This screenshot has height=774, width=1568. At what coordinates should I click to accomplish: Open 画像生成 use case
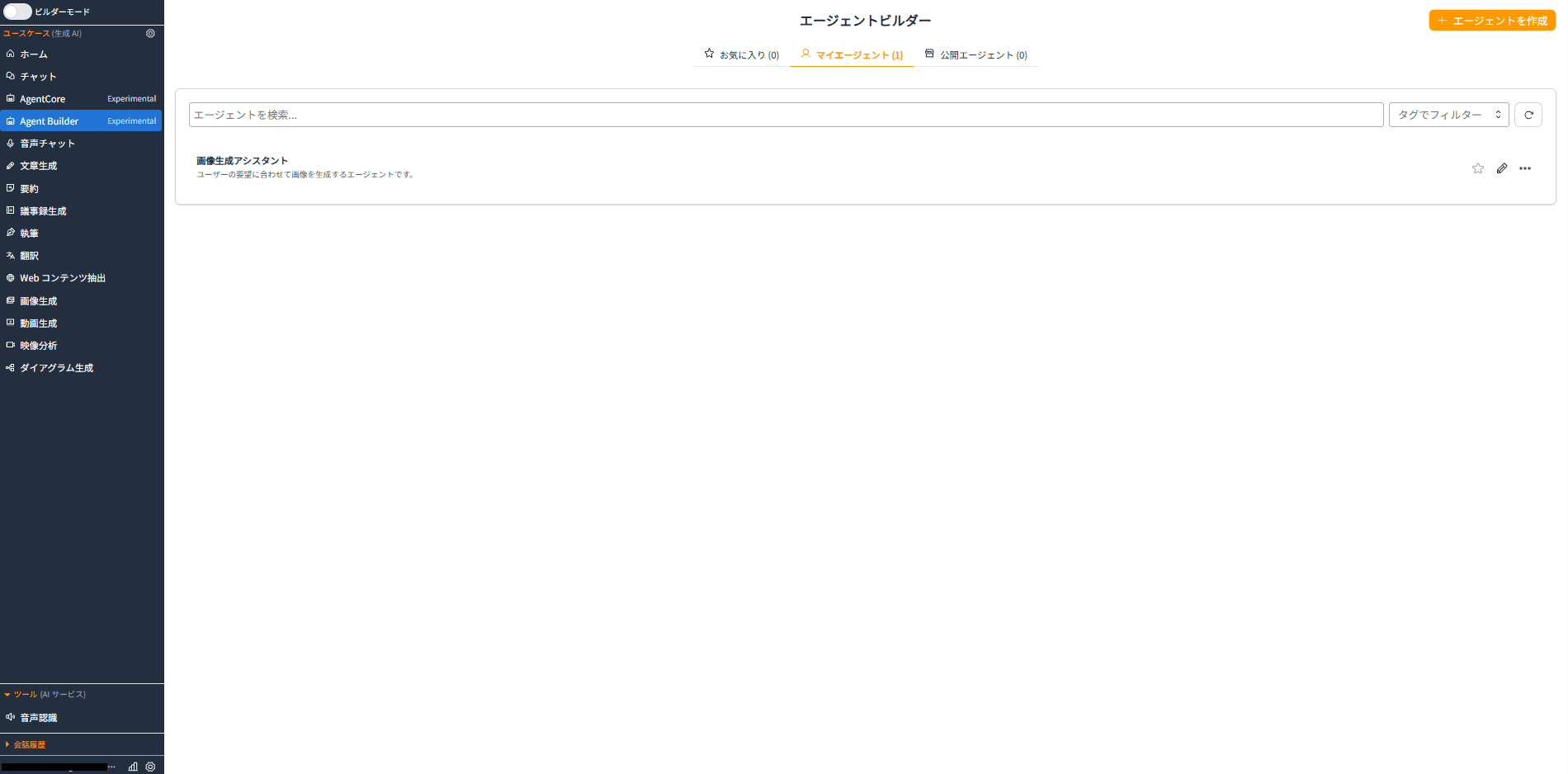point(38,300)
